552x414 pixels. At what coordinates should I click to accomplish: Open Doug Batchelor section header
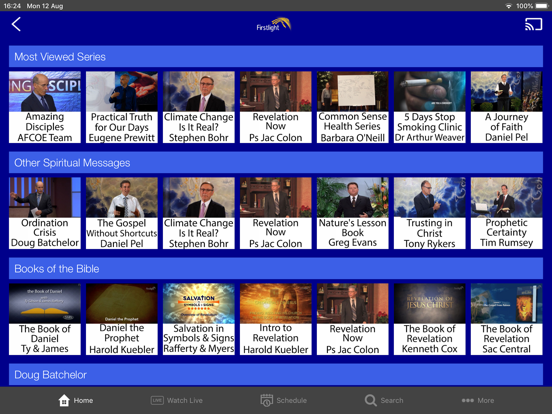[x=276, y=375]
